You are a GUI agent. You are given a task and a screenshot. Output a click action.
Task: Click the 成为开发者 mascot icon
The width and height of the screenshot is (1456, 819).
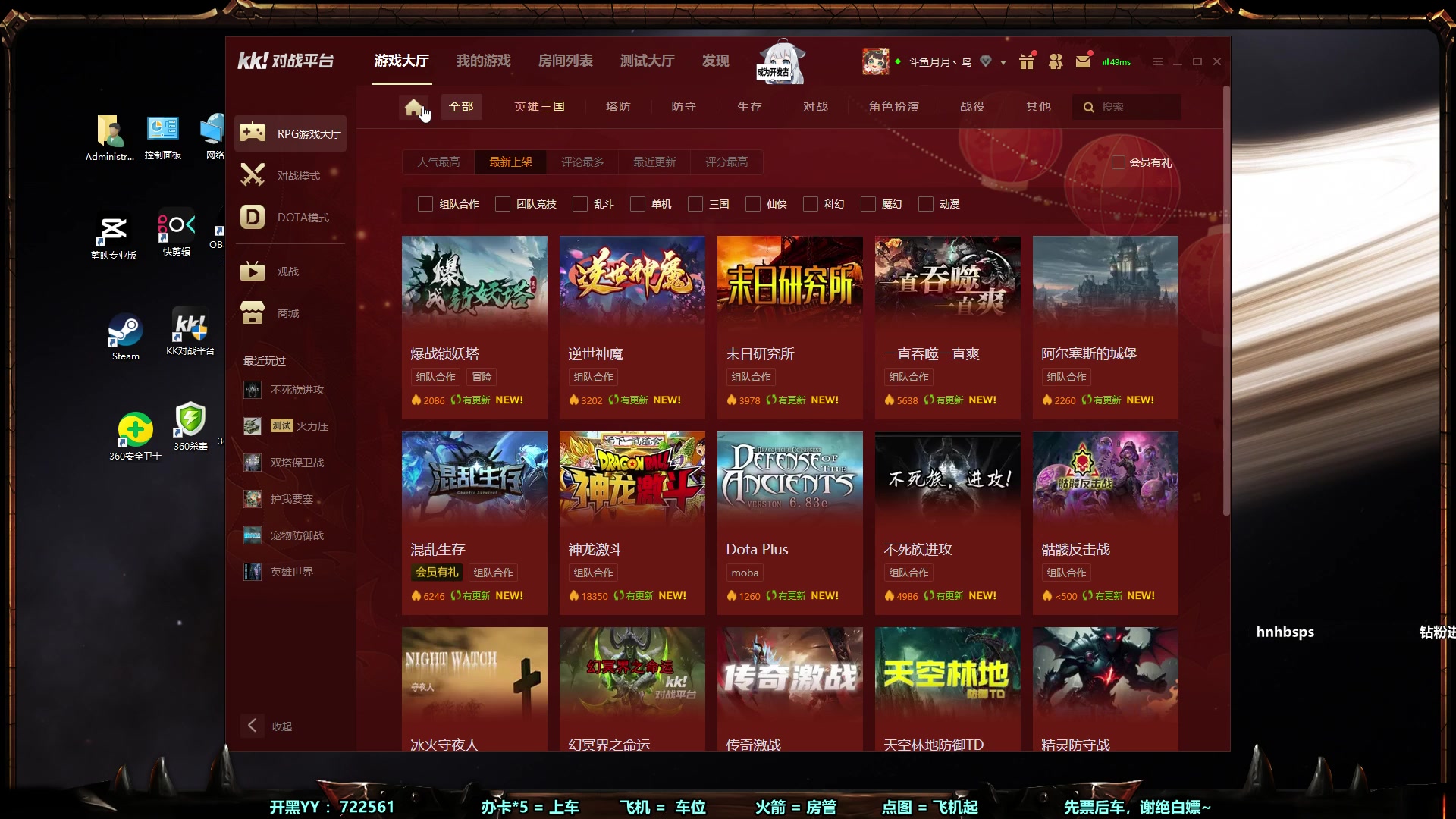pos(780,62)
